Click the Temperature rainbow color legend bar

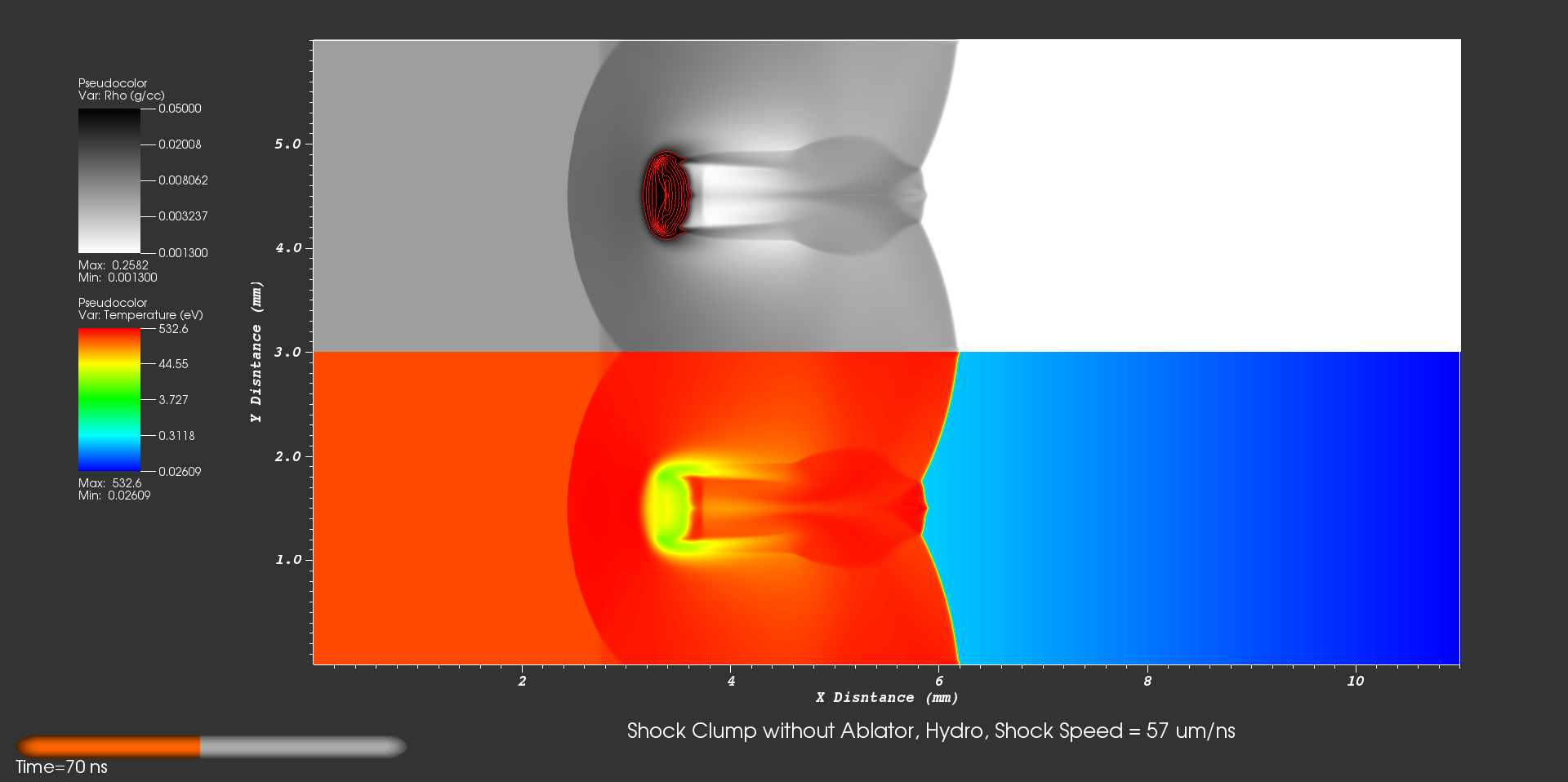109,400
